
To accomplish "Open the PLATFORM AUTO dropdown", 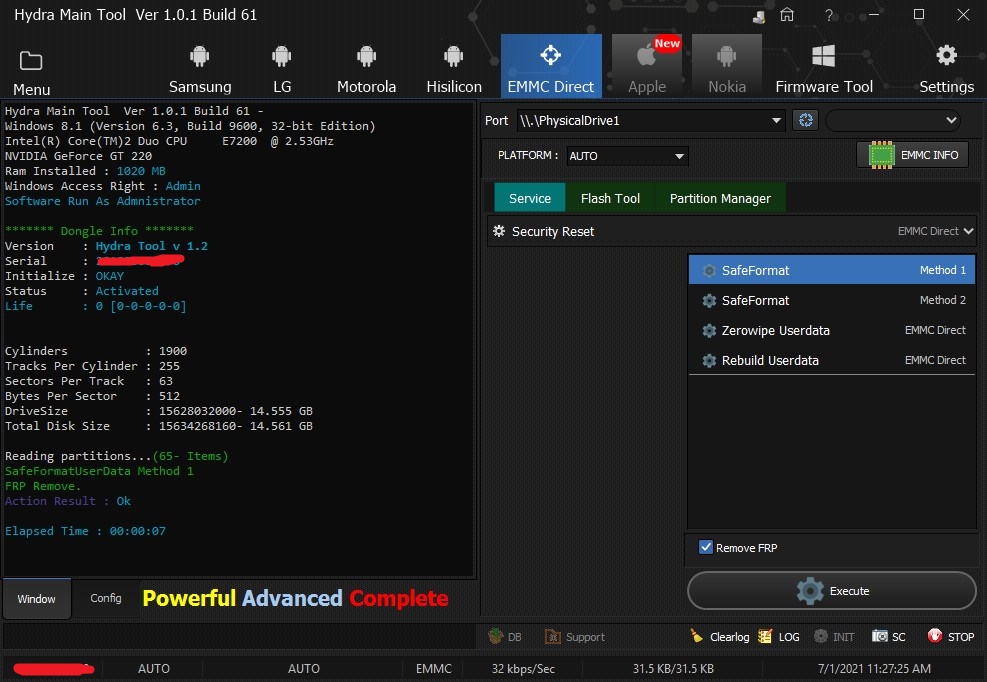I will 627,156.
